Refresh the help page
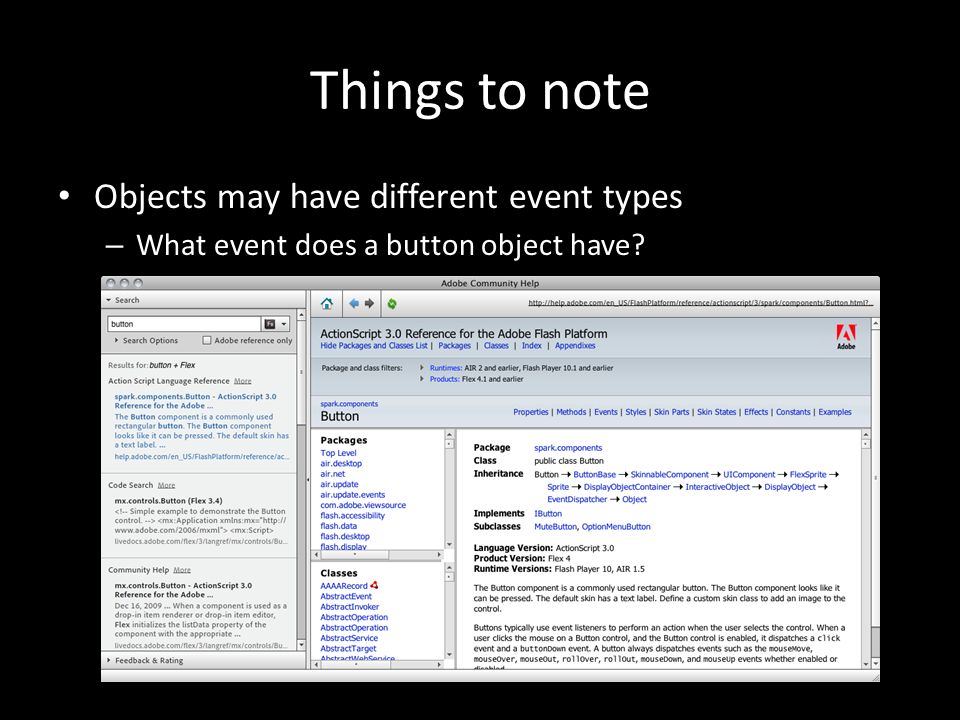 392,304
